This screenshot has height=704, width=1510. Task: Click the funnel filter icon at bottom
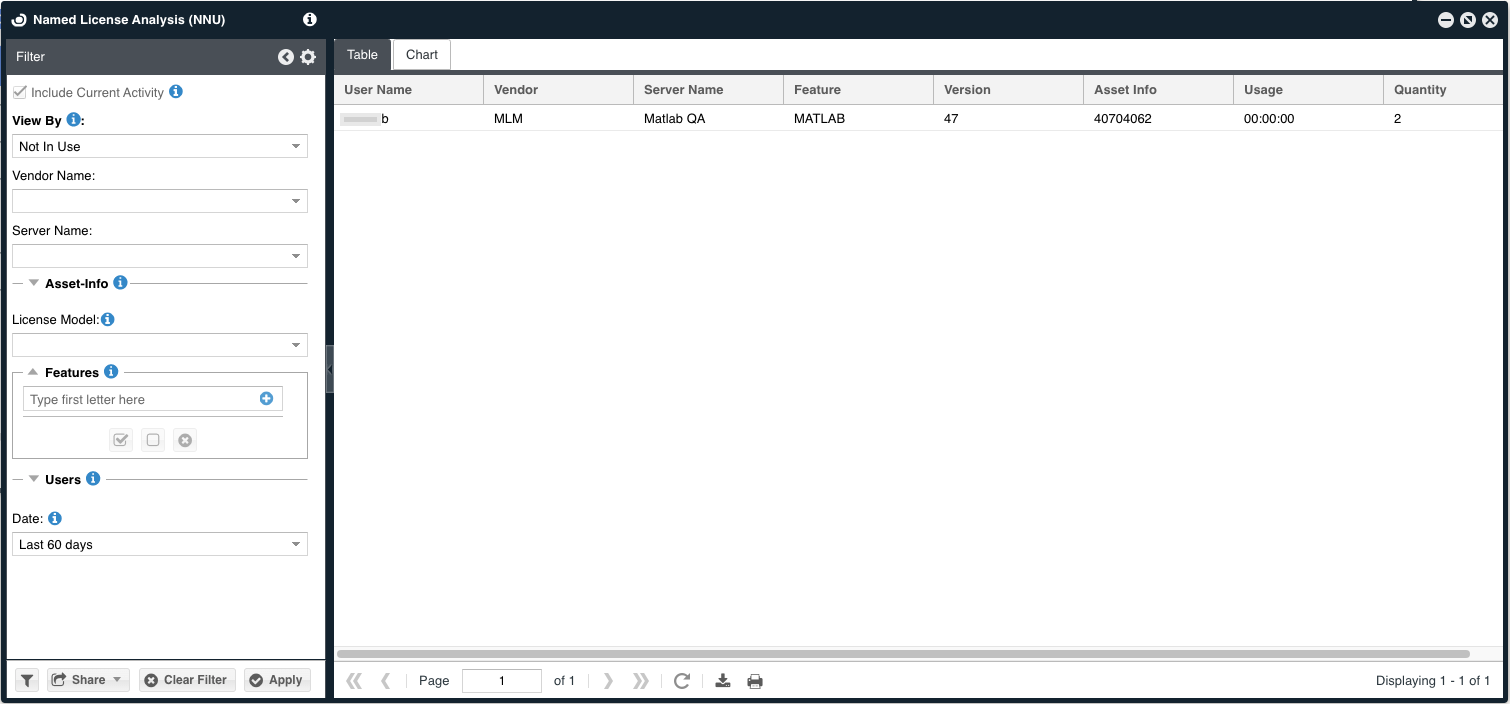27,680
